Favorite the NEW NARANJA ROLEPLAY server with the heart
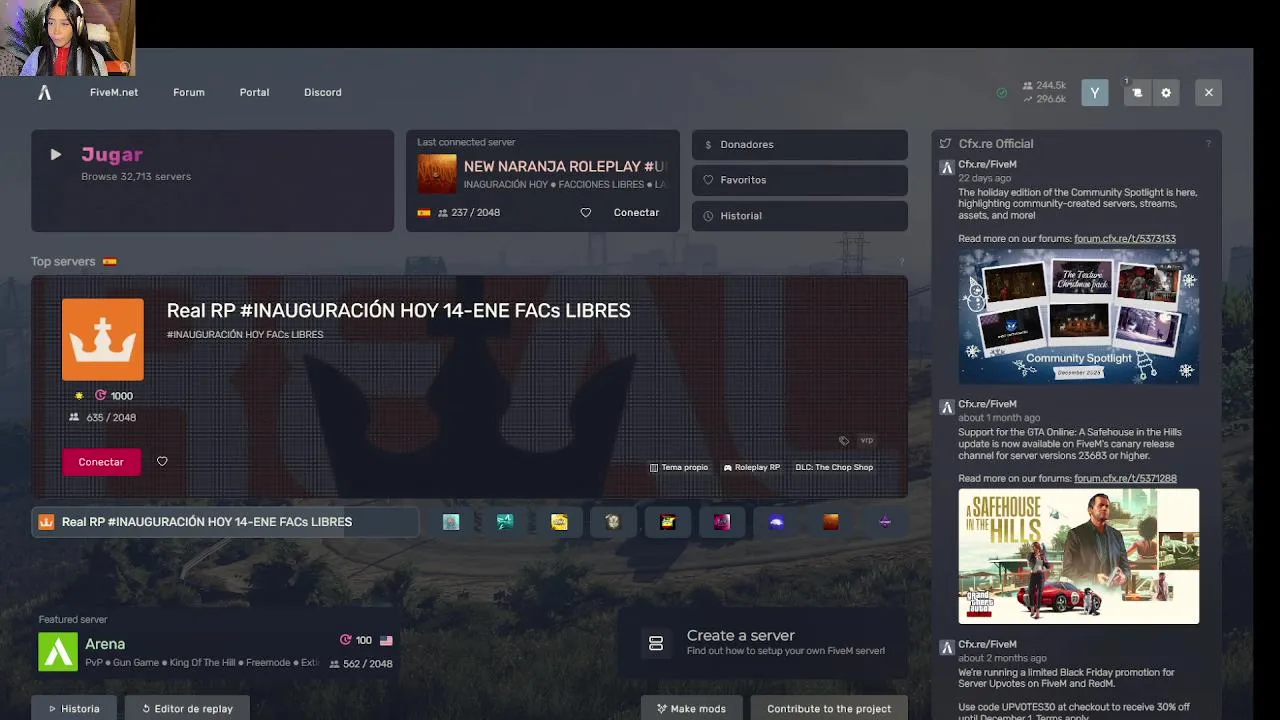Viewport: 1280px width, 720px height. (586, 212)
